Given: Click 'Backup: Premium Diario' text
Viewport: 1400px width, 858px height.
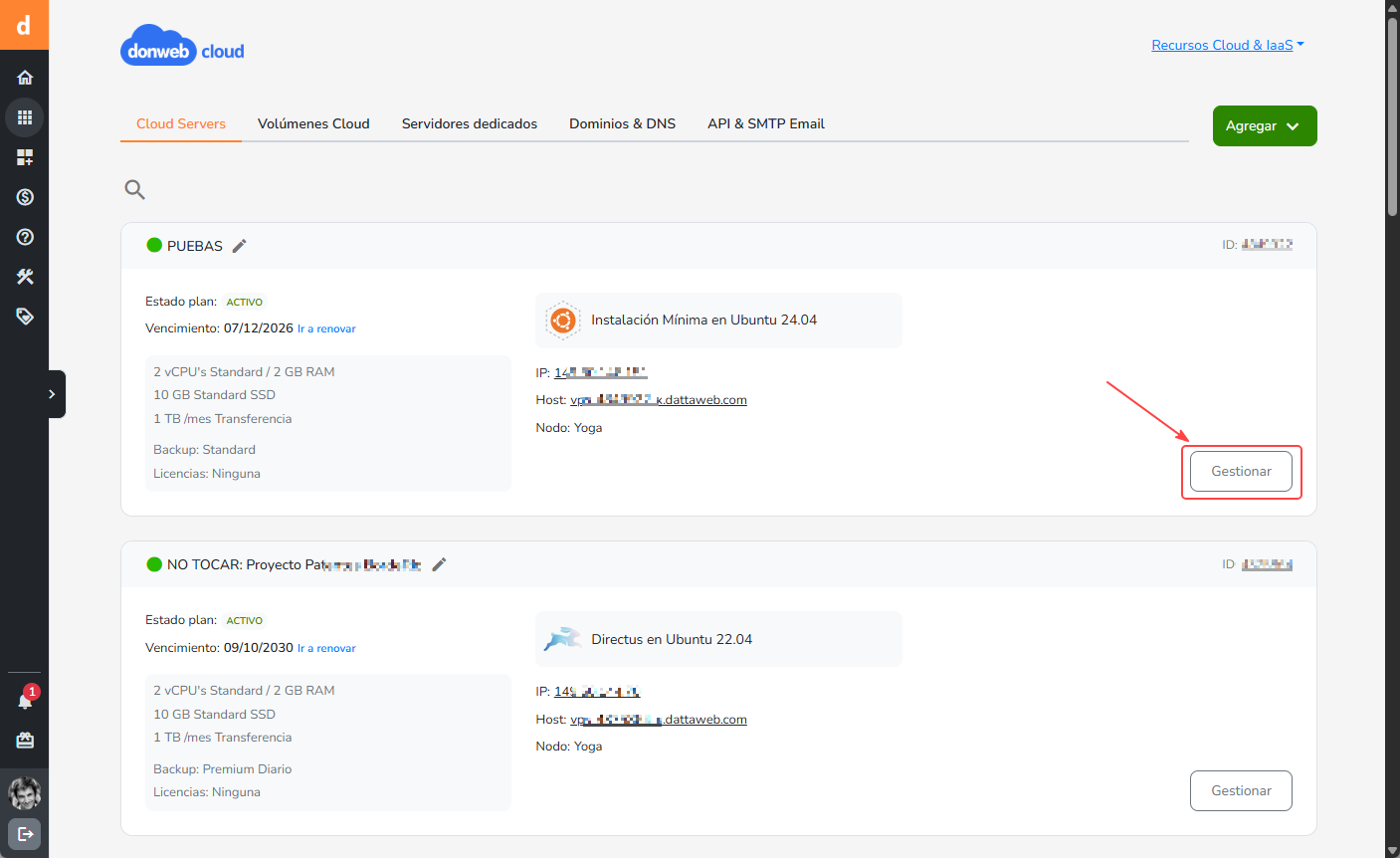Looking at the screenshot, I should (x=223, y=769).
